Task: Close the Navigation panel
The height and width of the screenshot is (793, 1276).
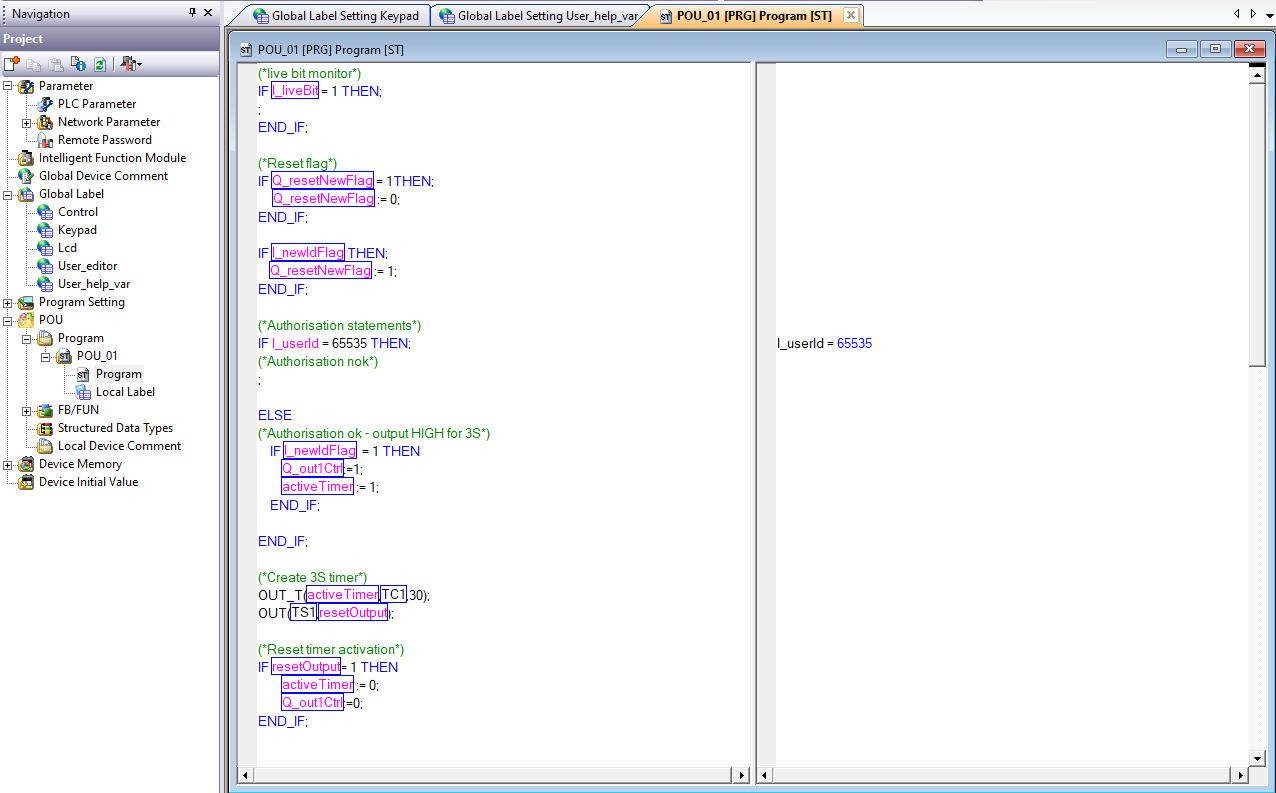Action: click(x=208, y=13)
